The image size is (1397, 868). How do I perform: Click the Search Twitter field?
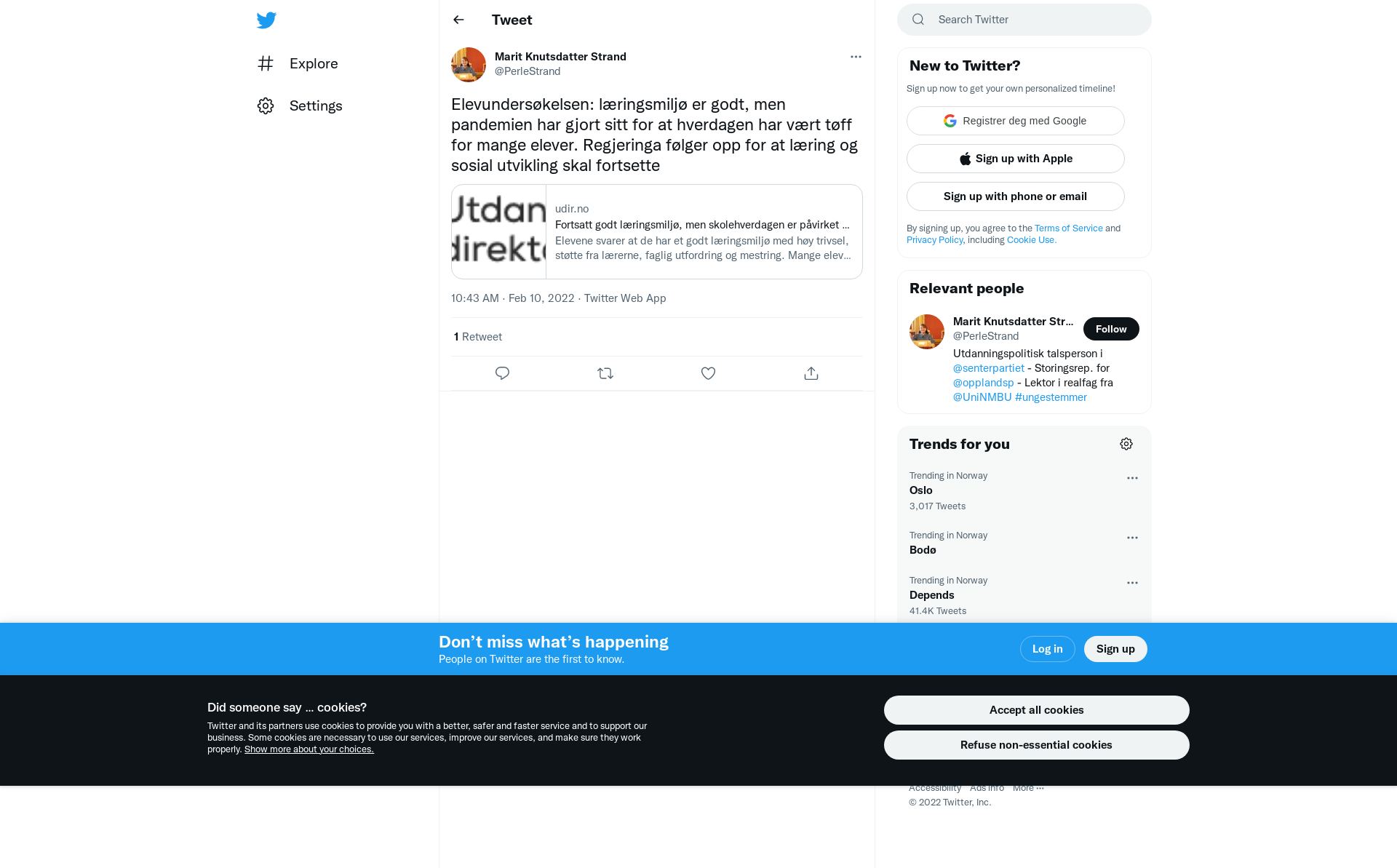1024,20
